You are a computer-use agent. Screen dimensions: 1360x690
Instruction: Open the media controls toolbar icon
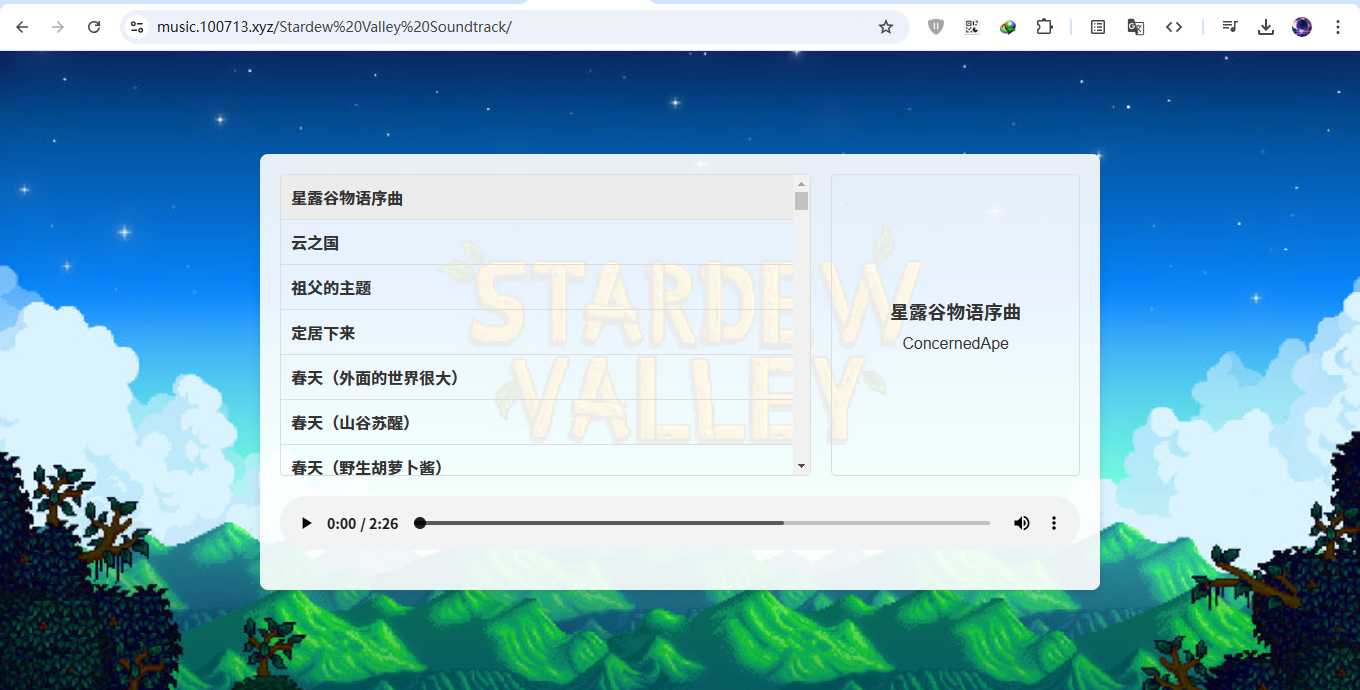1230,27
